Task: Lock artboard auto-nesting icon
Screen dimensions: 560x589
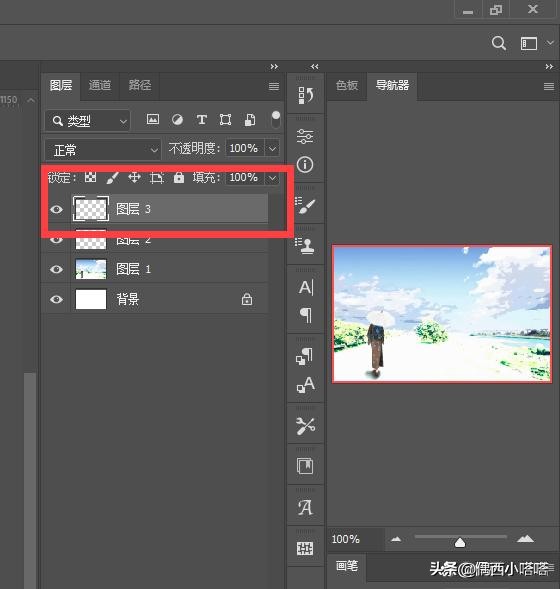Action: (x=157, y=178)
